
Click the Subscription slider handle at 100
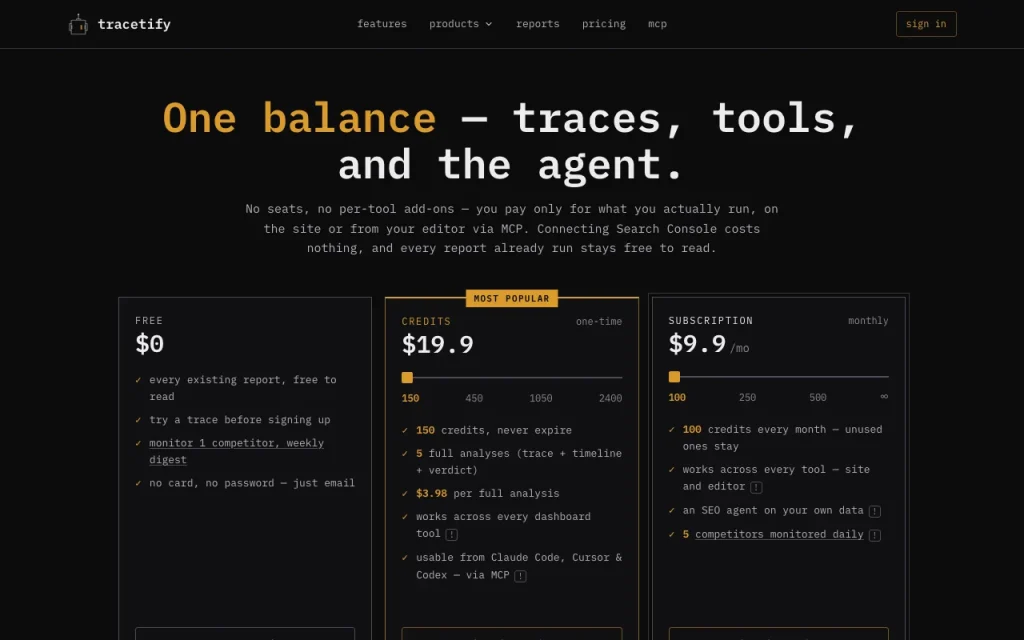[x=674, y=377]
